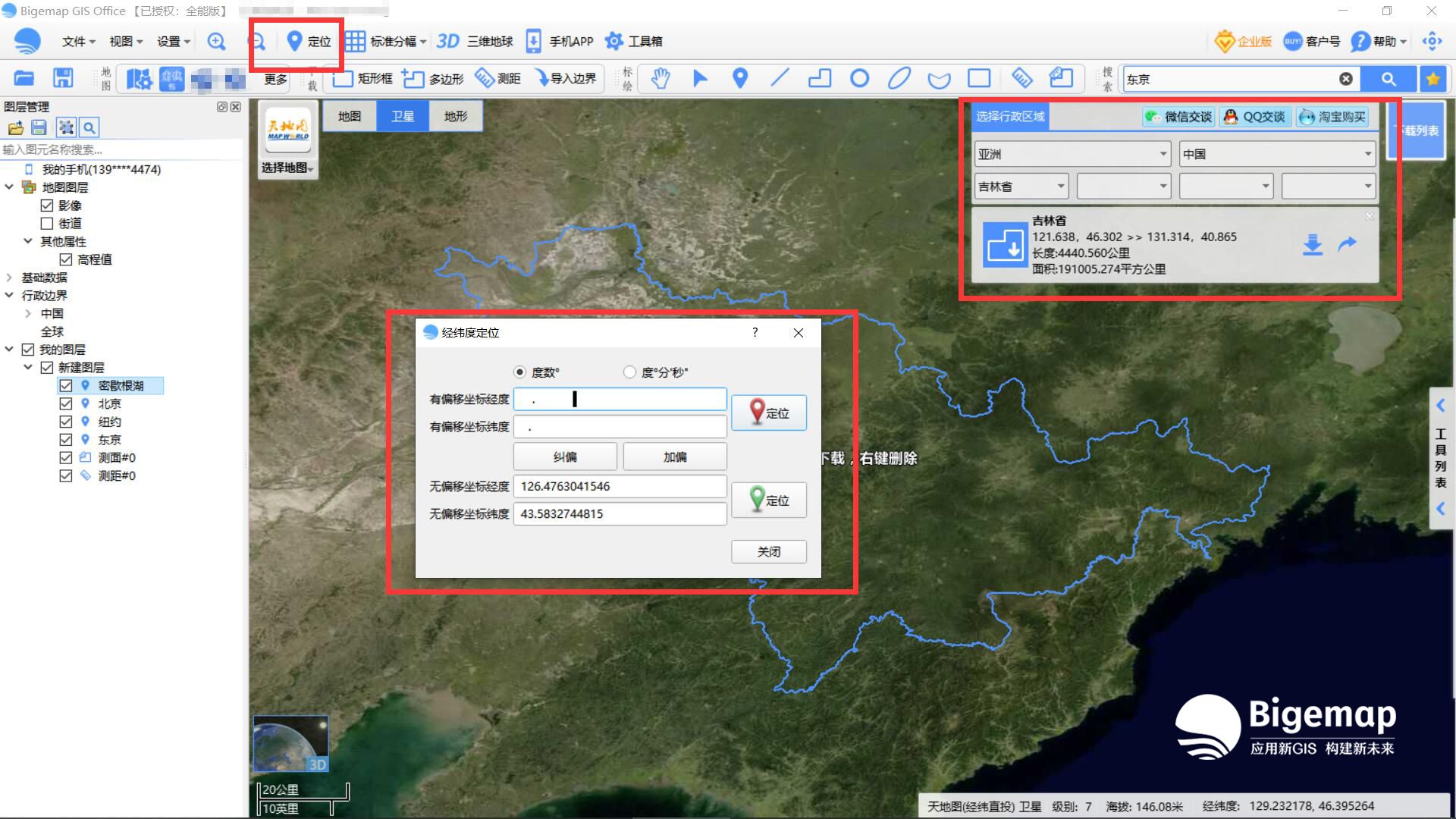Screen dimensions: 1456x819
Task: Switch to the 地形 terrain tab
Action: (456, 116)
